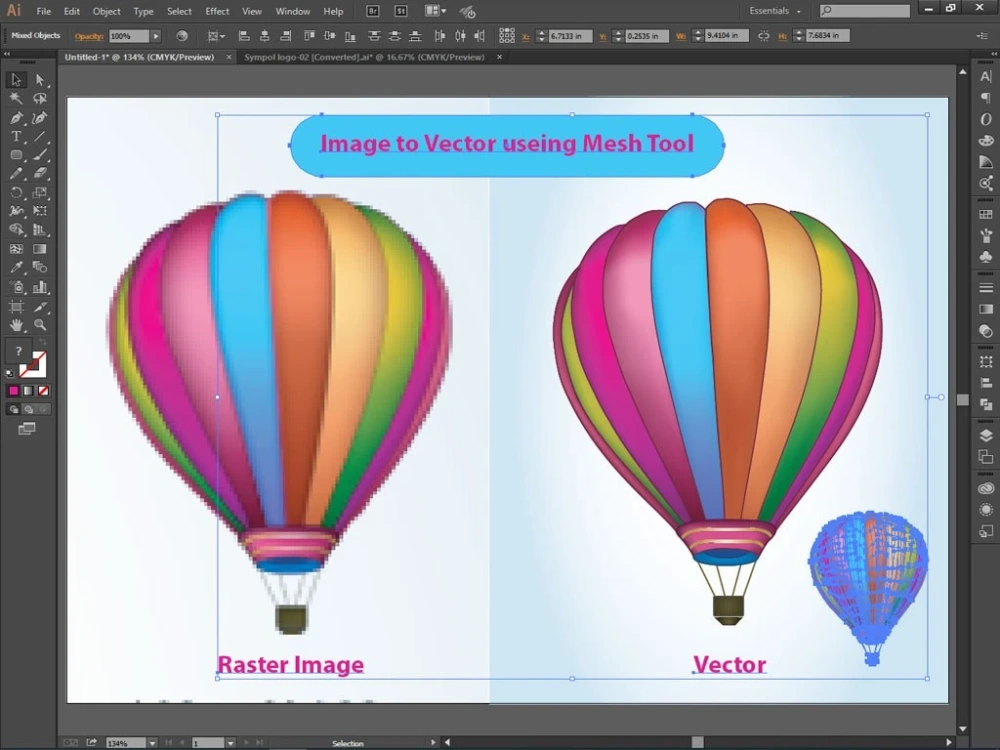Open the Layers panel icon

pyautogui.click(x=986, y=436)
